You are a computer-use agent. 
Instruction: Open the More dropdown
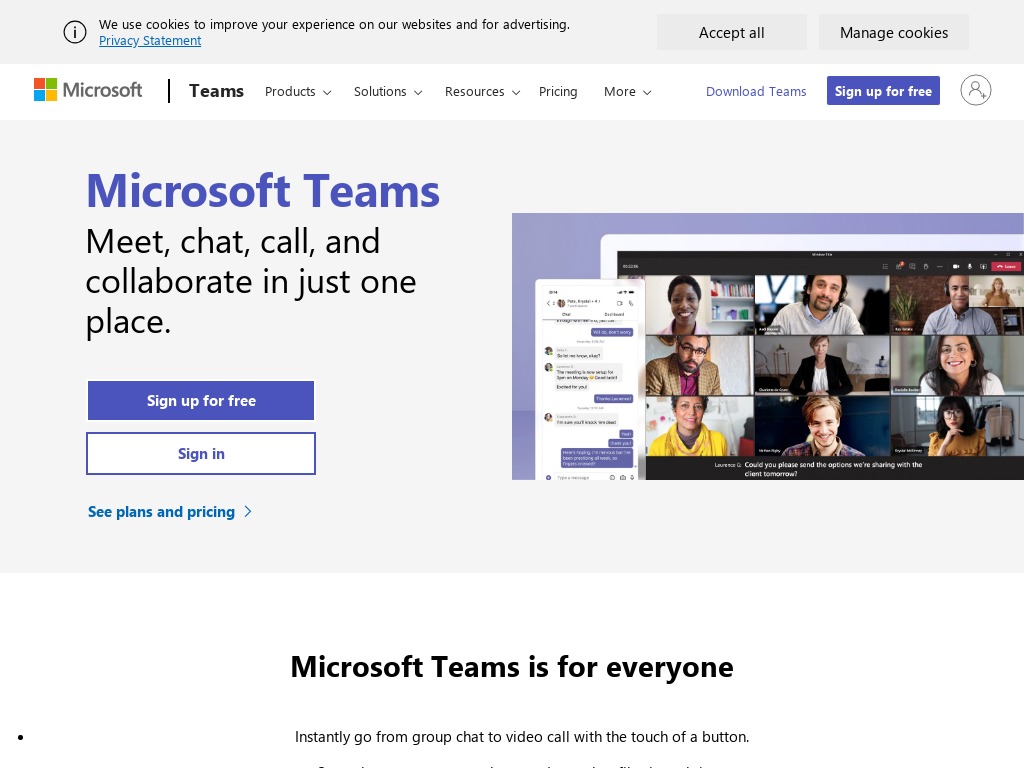[627, 91]
